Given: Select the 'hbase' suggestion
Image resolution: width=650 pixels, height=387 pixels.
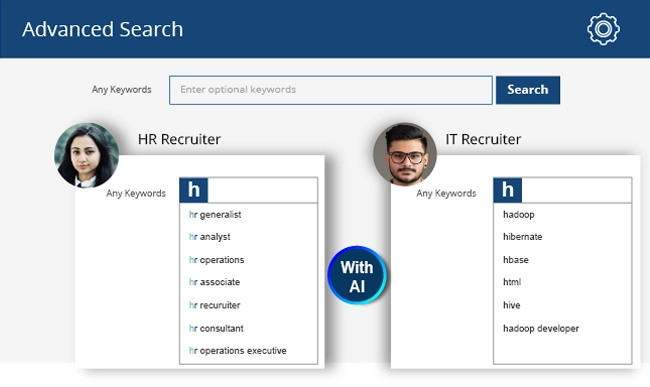Looking at the screenshot, I should [x=516, y=260].
